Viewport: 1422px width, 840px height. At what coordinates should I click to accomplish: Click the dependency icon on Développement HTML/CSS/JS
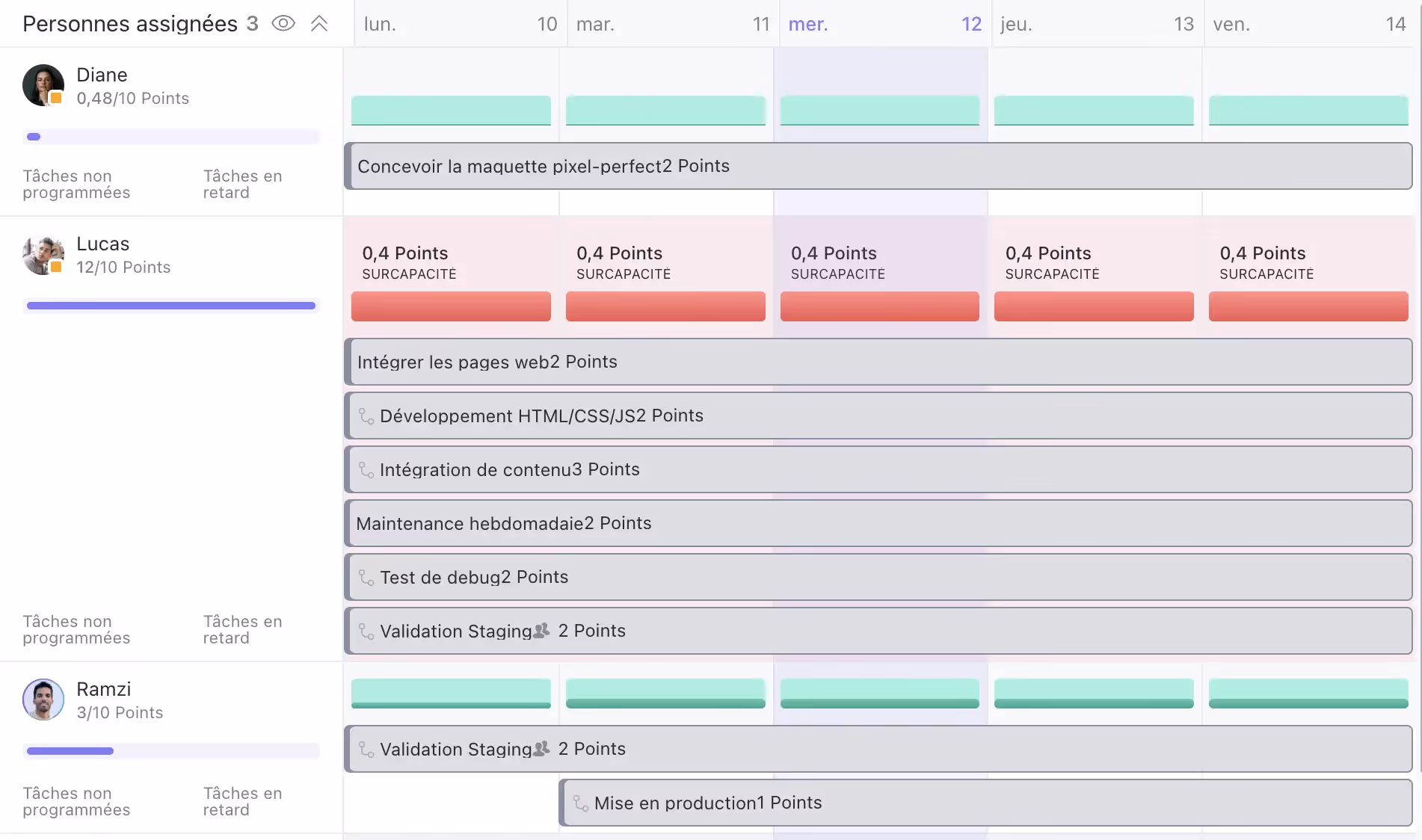pyautogui.click(x=366, y=416)
